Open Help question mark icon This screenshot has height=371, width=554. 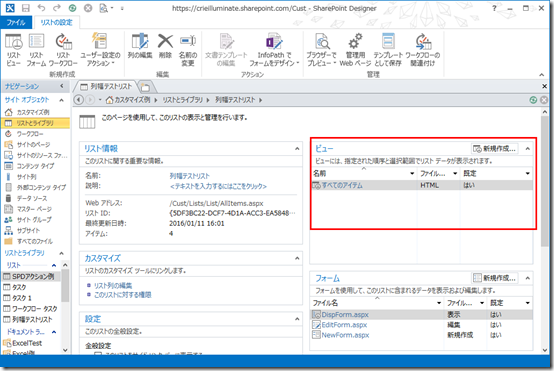pyautogui.click(x=494, y=8)
